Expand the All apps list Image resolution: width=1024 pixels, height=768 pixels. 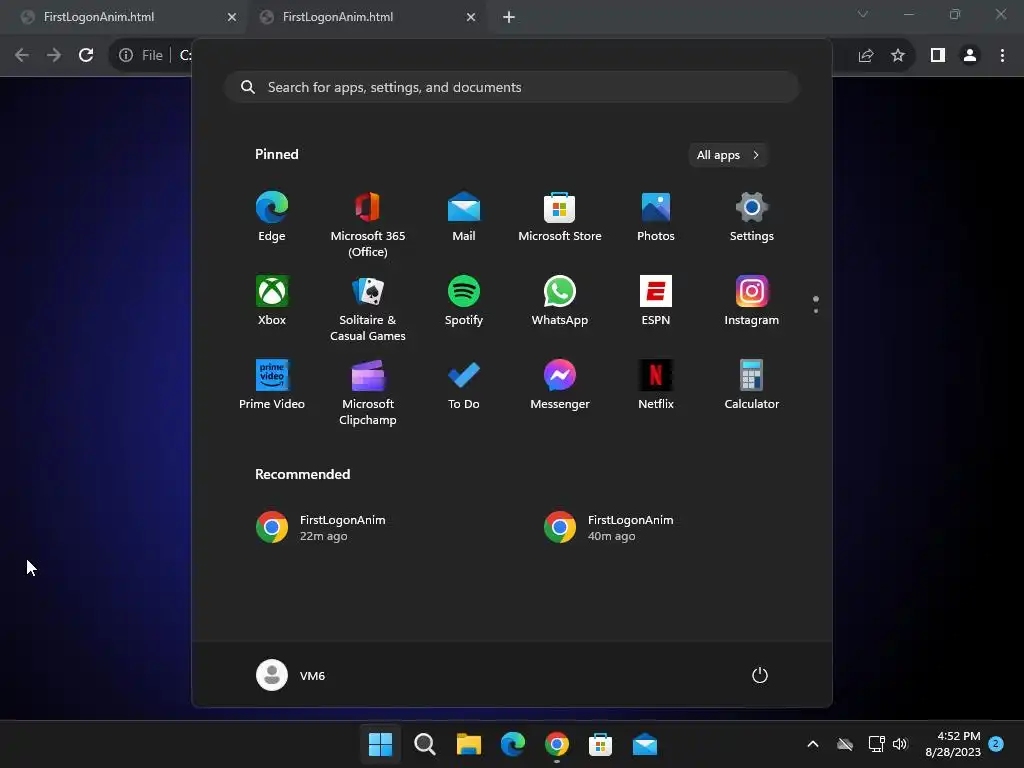tap(728, 155)
